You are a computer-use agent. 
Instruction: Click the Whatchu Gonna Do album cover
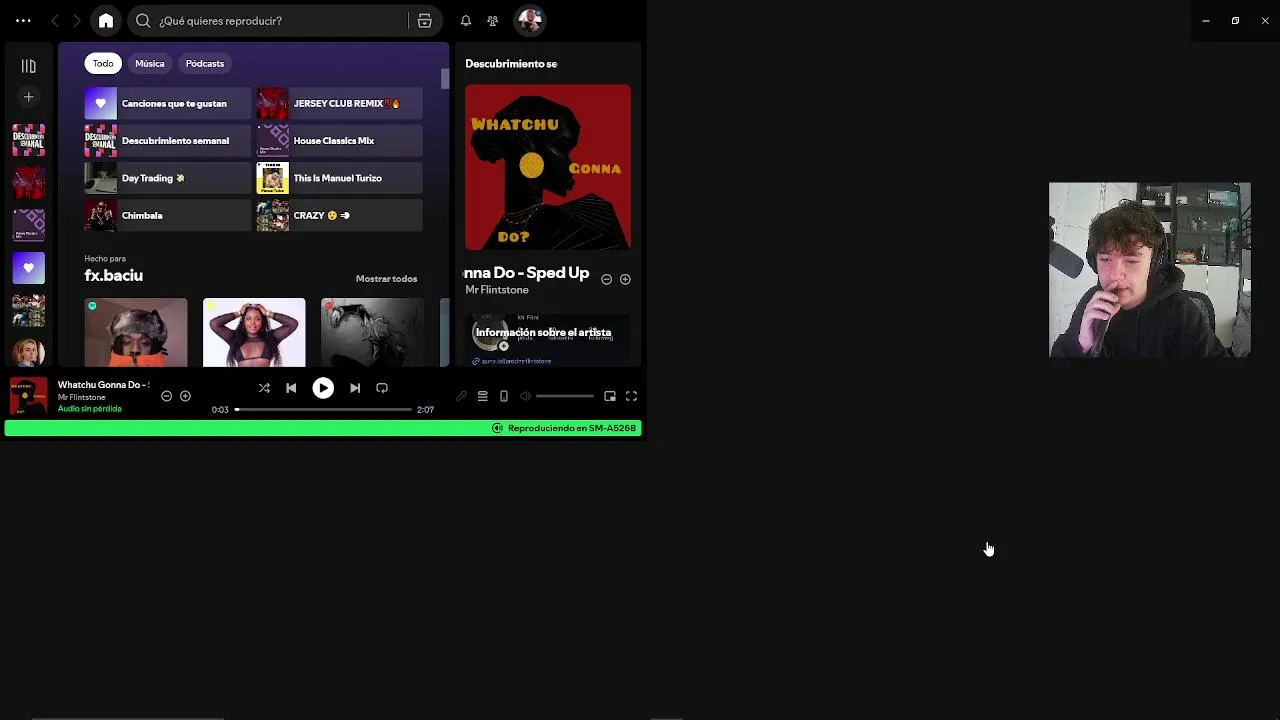[548, 167]
